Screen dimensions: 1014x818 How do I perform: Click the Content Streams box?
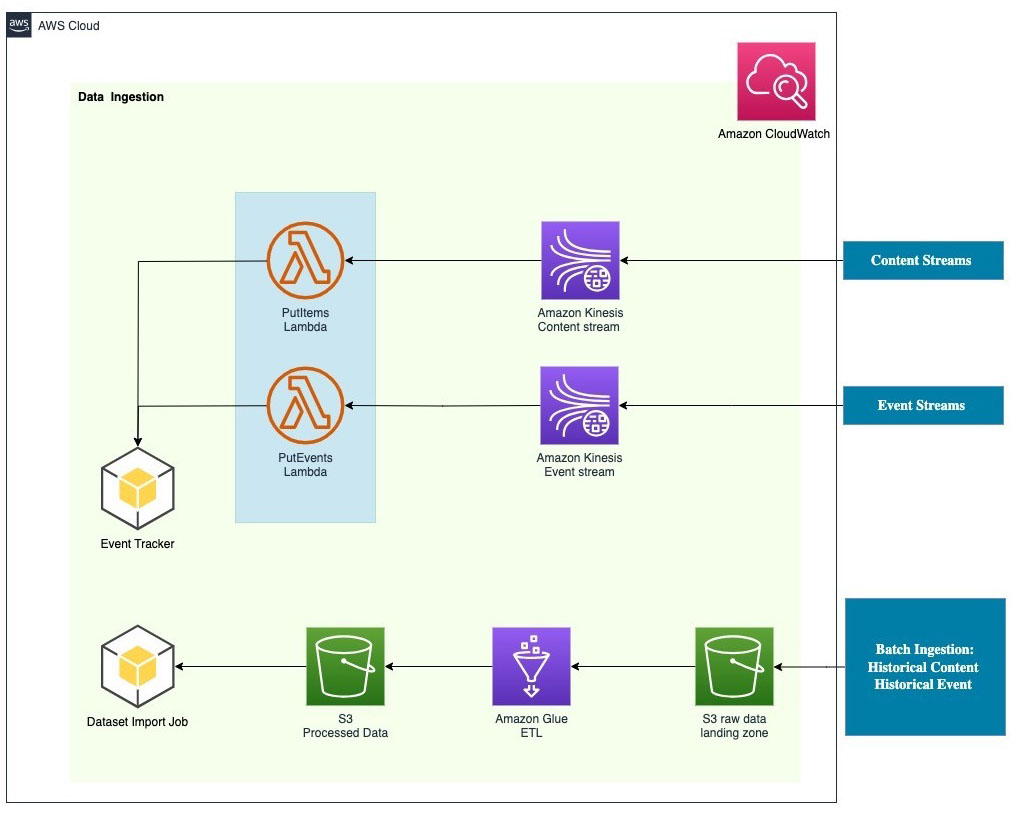tap(923, 261)
